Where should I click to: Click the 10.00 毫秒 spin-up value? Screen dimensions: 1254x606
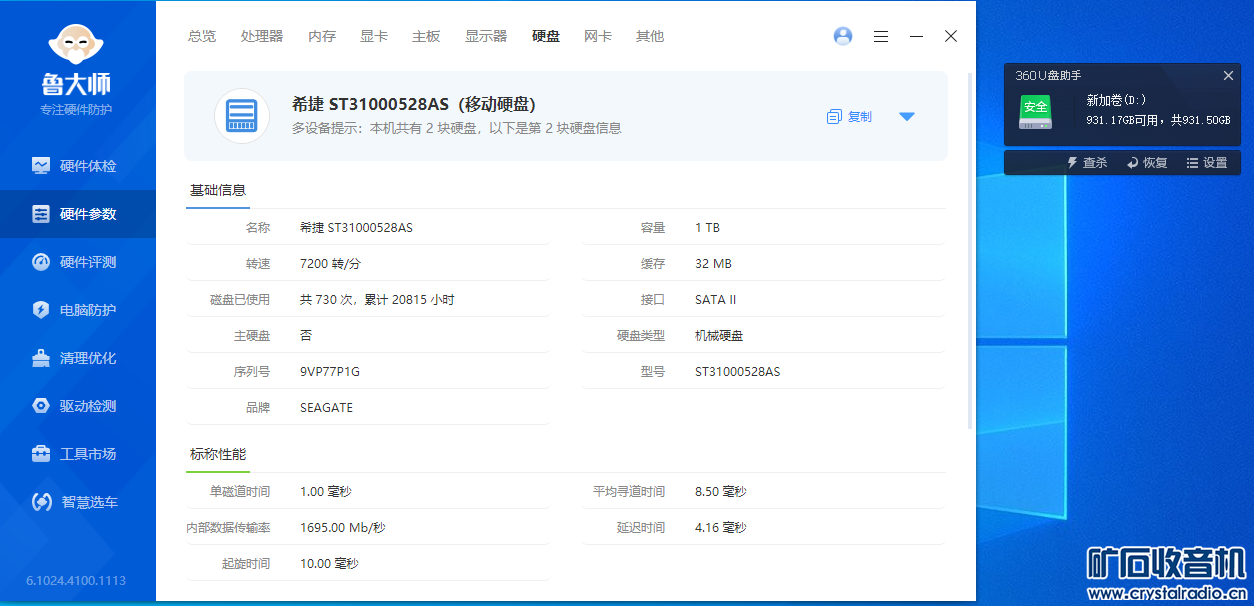click(x=329, y=564)
